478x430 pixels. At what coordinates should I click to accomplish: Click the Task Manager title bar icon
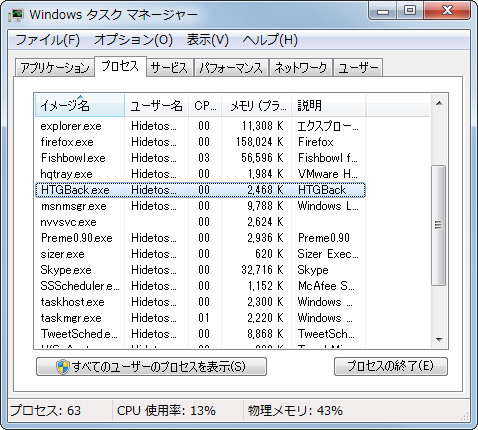(16, 15)
